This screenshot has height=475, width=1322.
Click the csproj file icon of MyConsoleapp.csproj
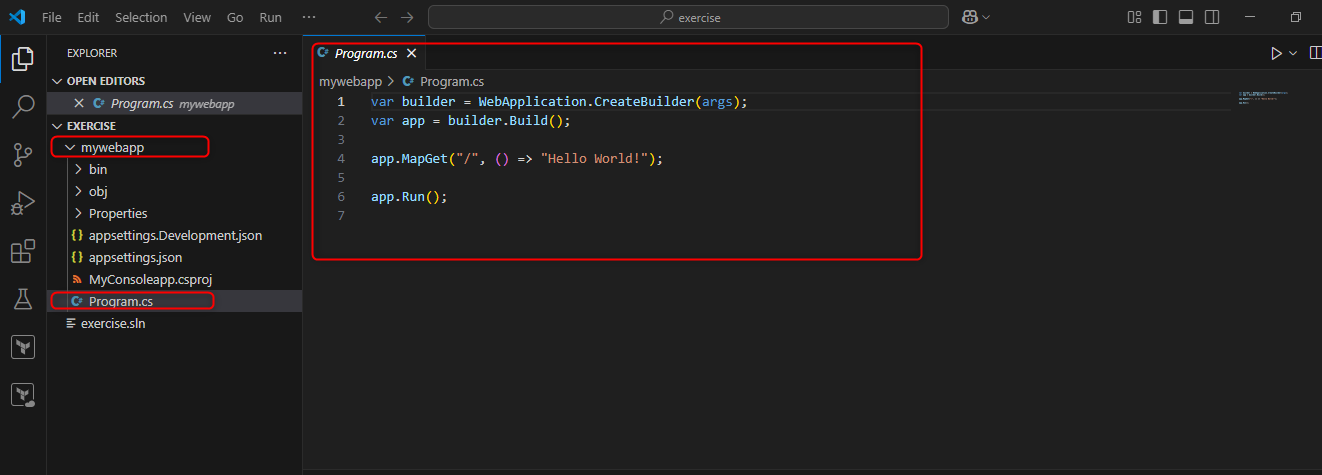tap(77, 279)
